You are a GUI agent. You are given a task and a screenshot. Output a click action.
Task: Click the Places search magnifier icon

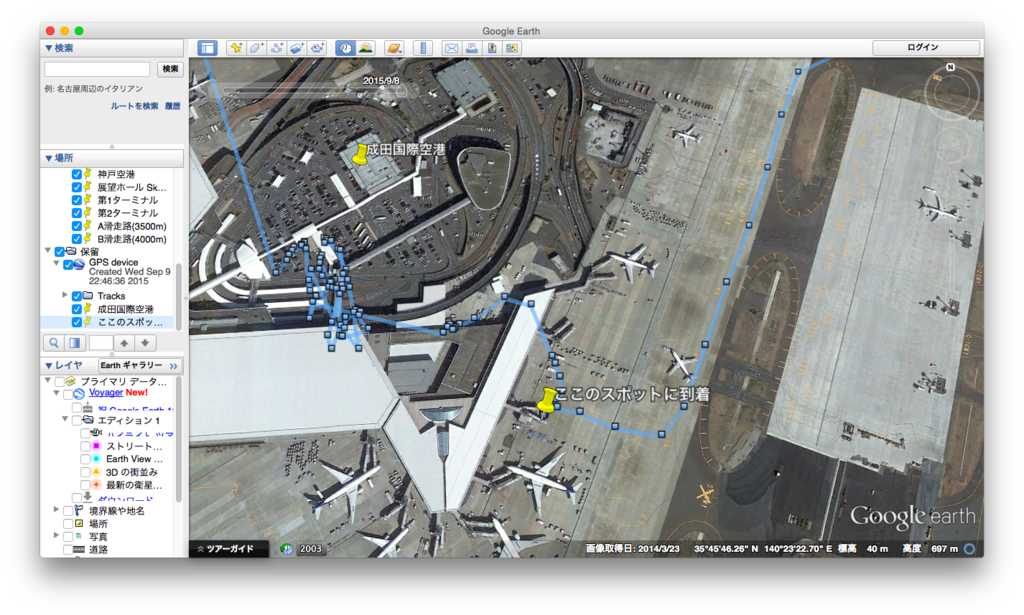(54, 343)
